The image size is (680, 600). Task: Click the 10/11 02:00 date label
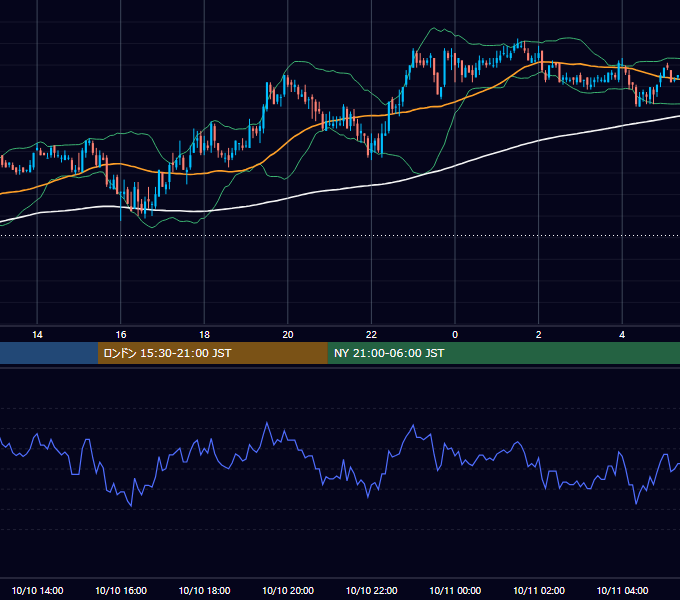539,590
